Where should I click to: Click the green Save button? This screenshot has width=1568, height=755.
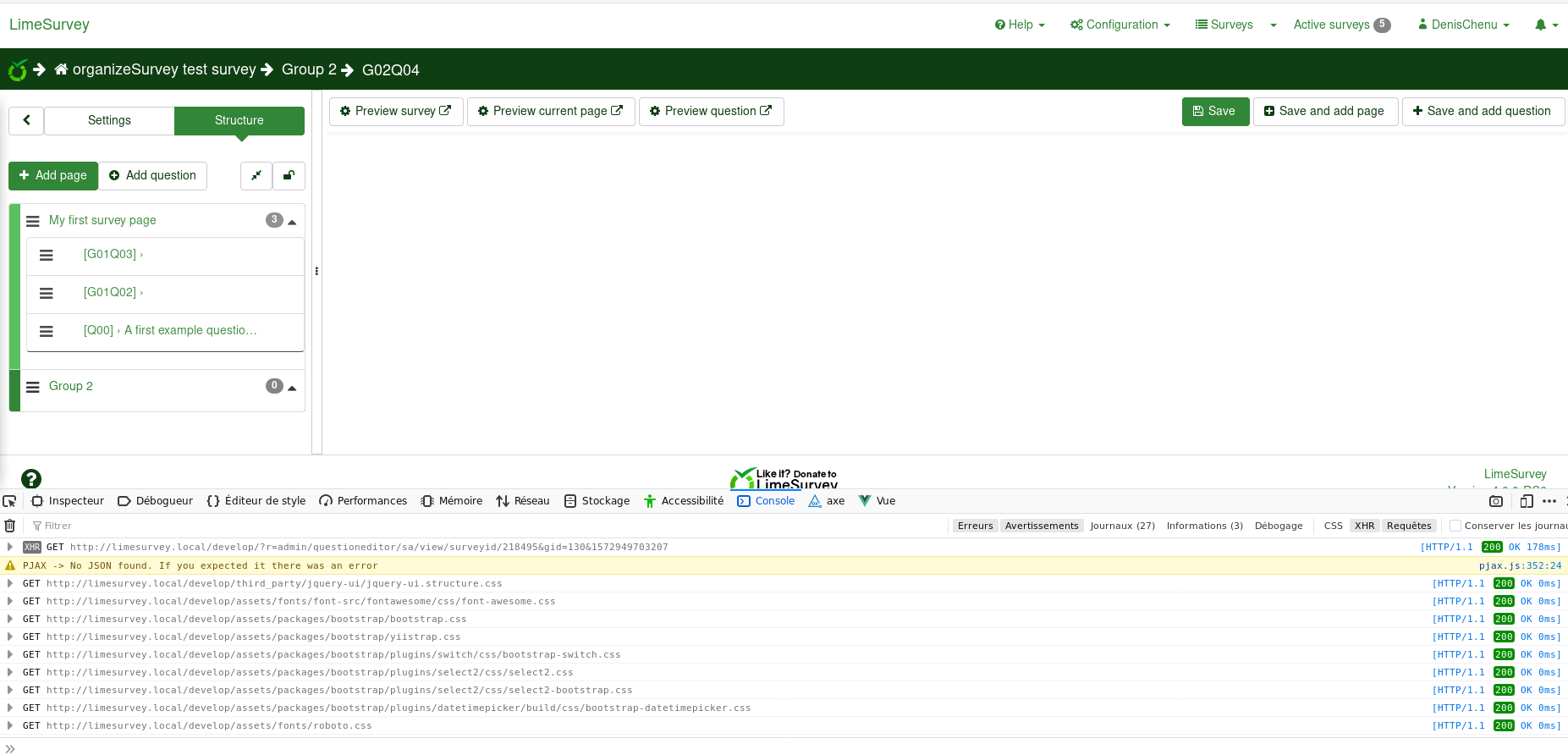coord(1214,111)
